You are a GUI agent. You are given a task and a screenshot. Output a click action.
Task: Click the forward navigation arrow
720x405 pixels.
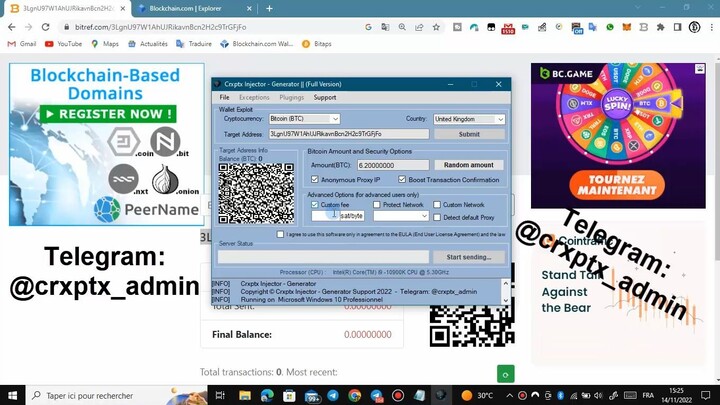[x=28, y=27]
